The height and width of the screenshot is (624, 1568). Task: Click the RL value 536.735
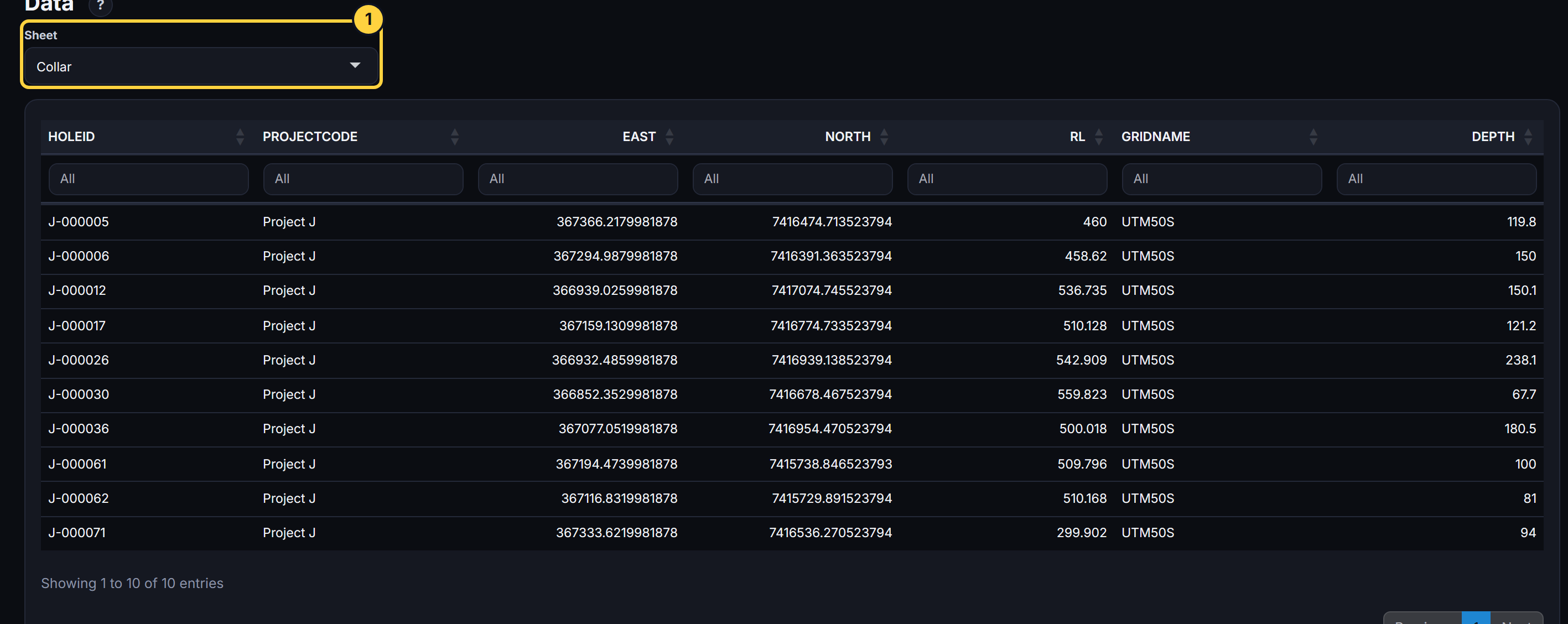click(x=1082, y=290)
